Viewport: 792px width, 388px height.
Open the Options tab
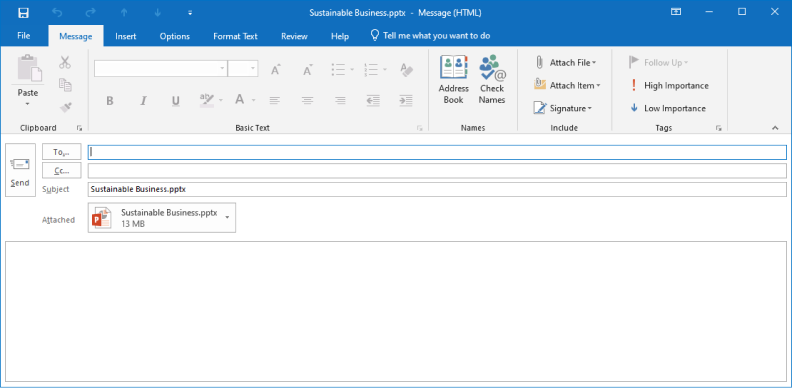[175, 36]
